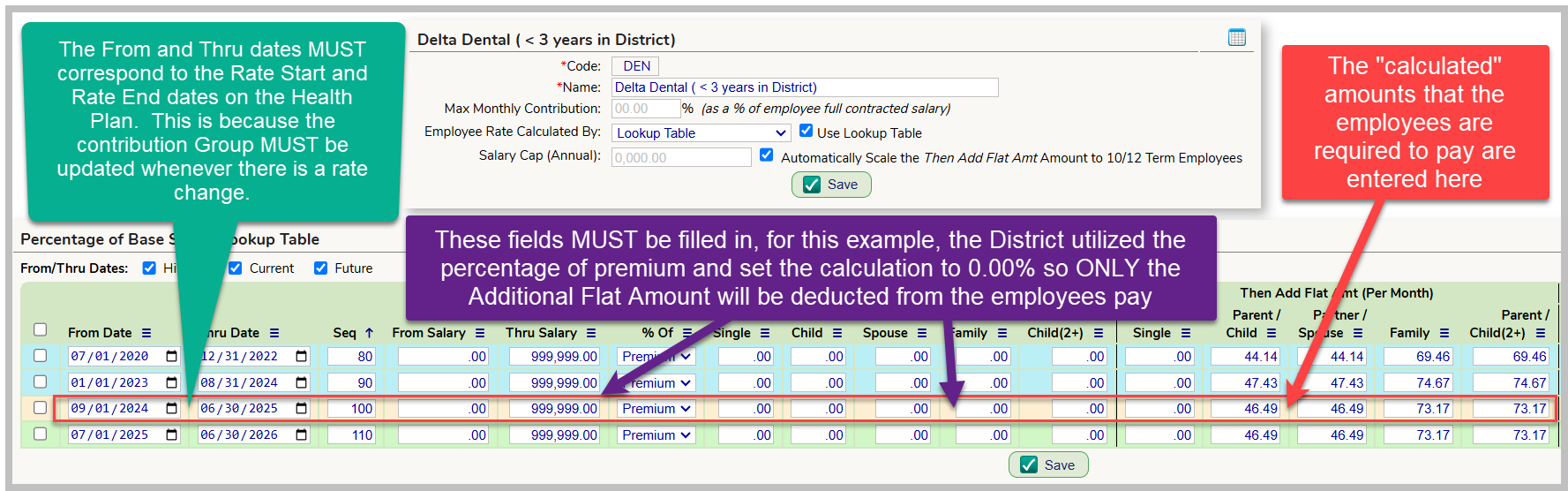Select row checkbox for 09/01/2024

pos(40,407)
